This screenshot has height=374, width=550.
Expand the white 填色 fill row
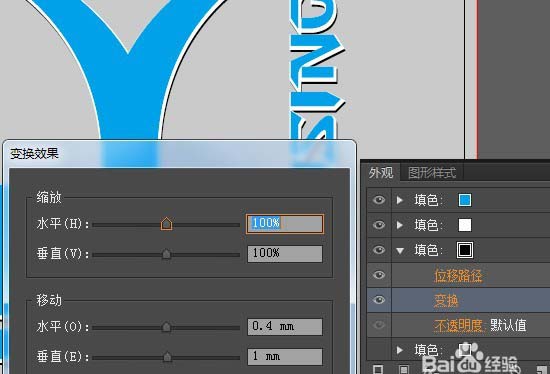[x=400, y=225]
